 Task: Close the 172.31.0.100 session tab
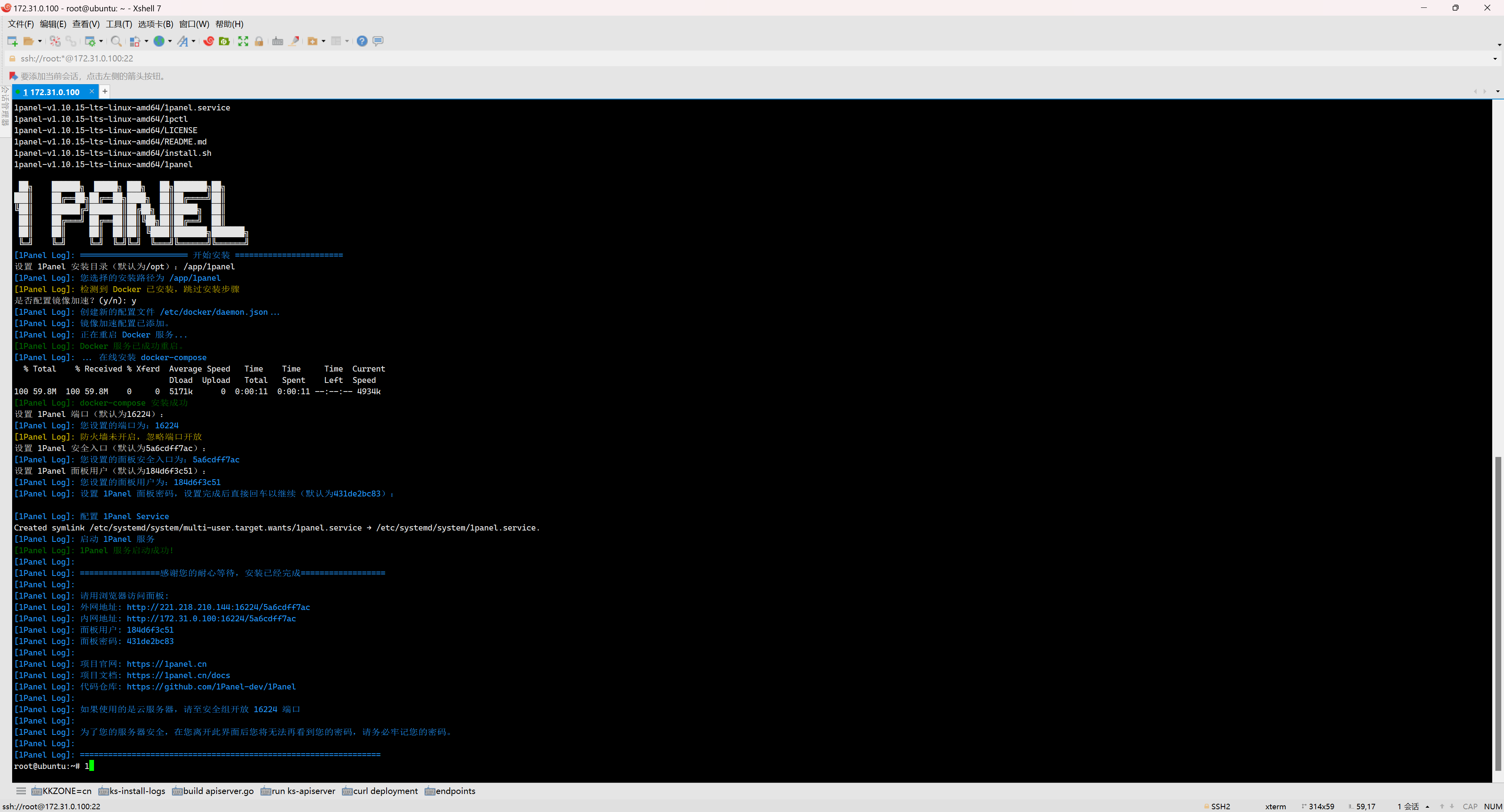pyautogui.click(x=92, y=92)
